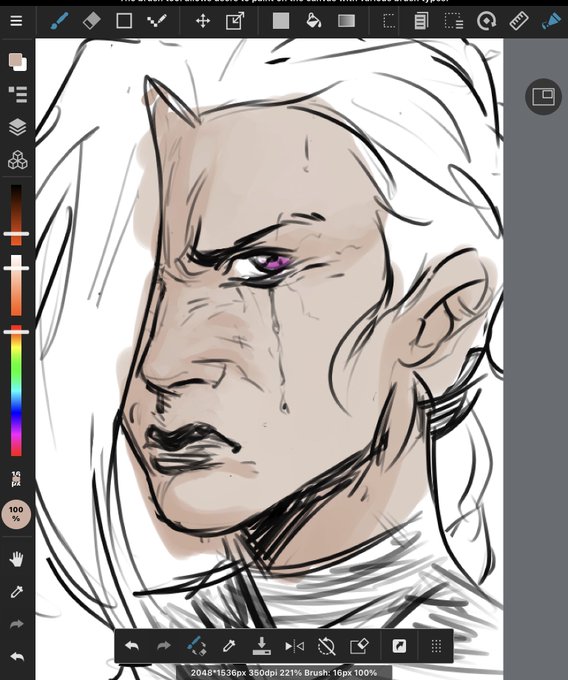Image resolution: width=568 pixels, height=680 pixels.
Task: Open the selection options menu icon
Action: [x=454, y=21]
